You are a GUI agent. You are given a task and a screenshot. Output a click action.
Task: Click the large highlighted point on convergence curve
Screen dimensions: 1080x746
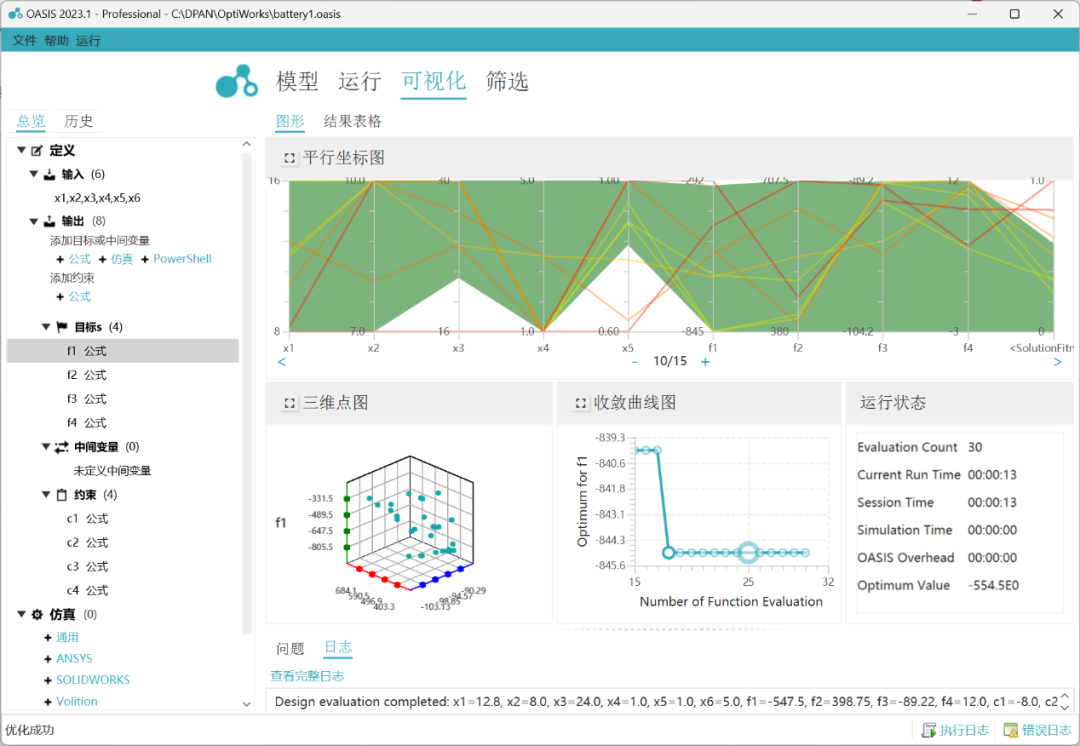[748, 552]
